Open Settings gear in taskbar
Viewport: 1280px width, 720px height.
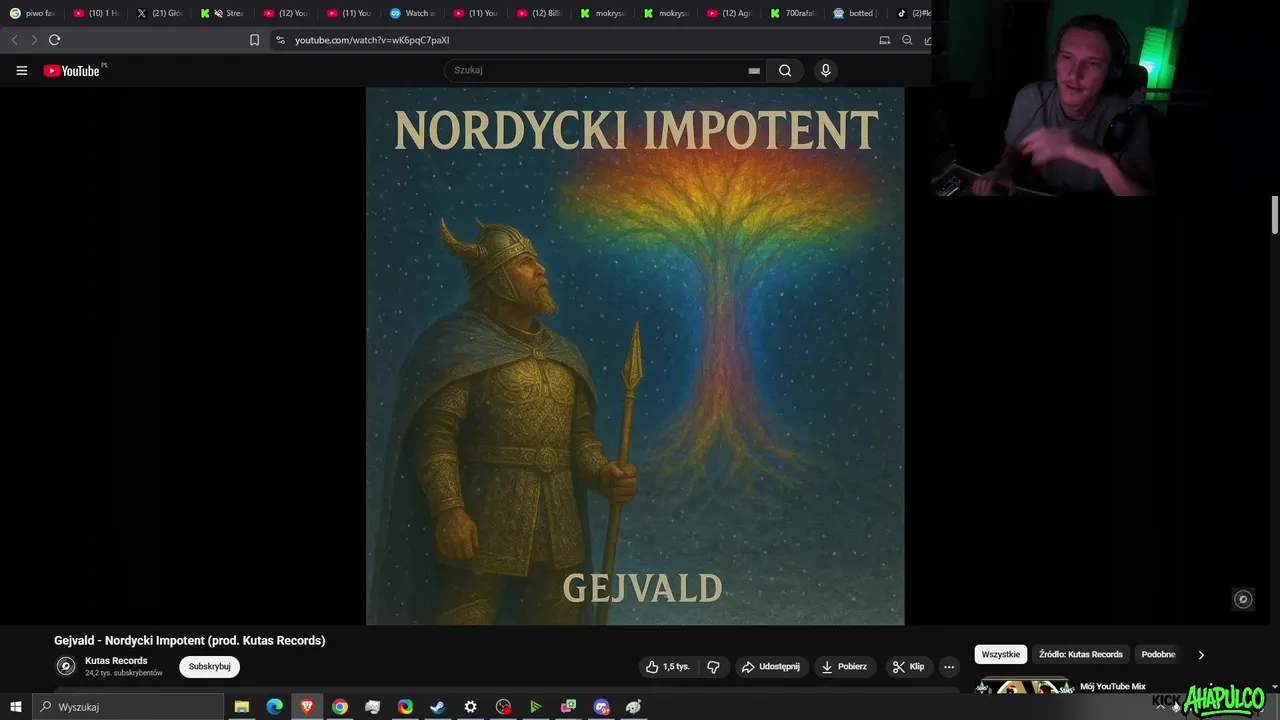[x=470, y=707]
